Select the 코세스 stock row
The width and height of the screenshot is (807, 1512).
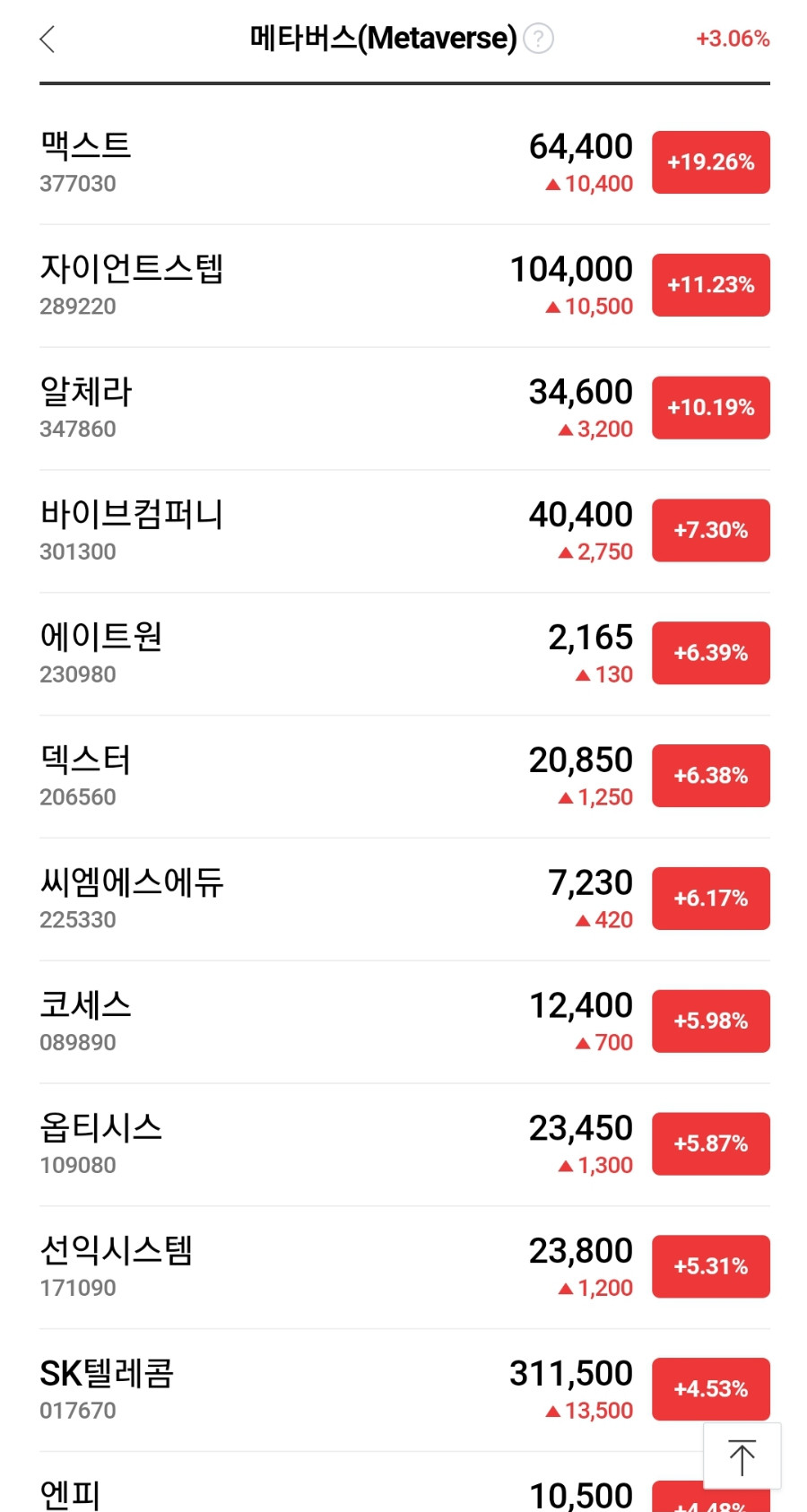pos(404,1022)
